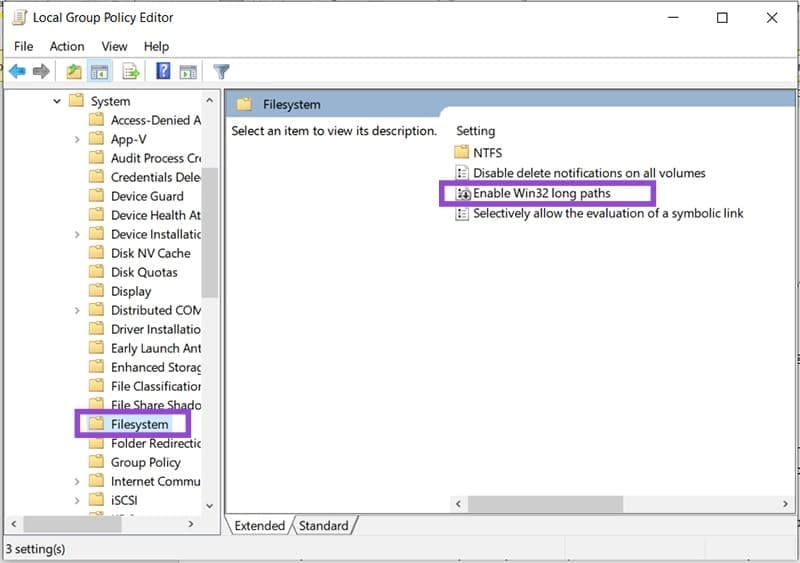This screenshot has height=563, width=800.
Task: Open the File menu
Action: [x=23, y=46]
